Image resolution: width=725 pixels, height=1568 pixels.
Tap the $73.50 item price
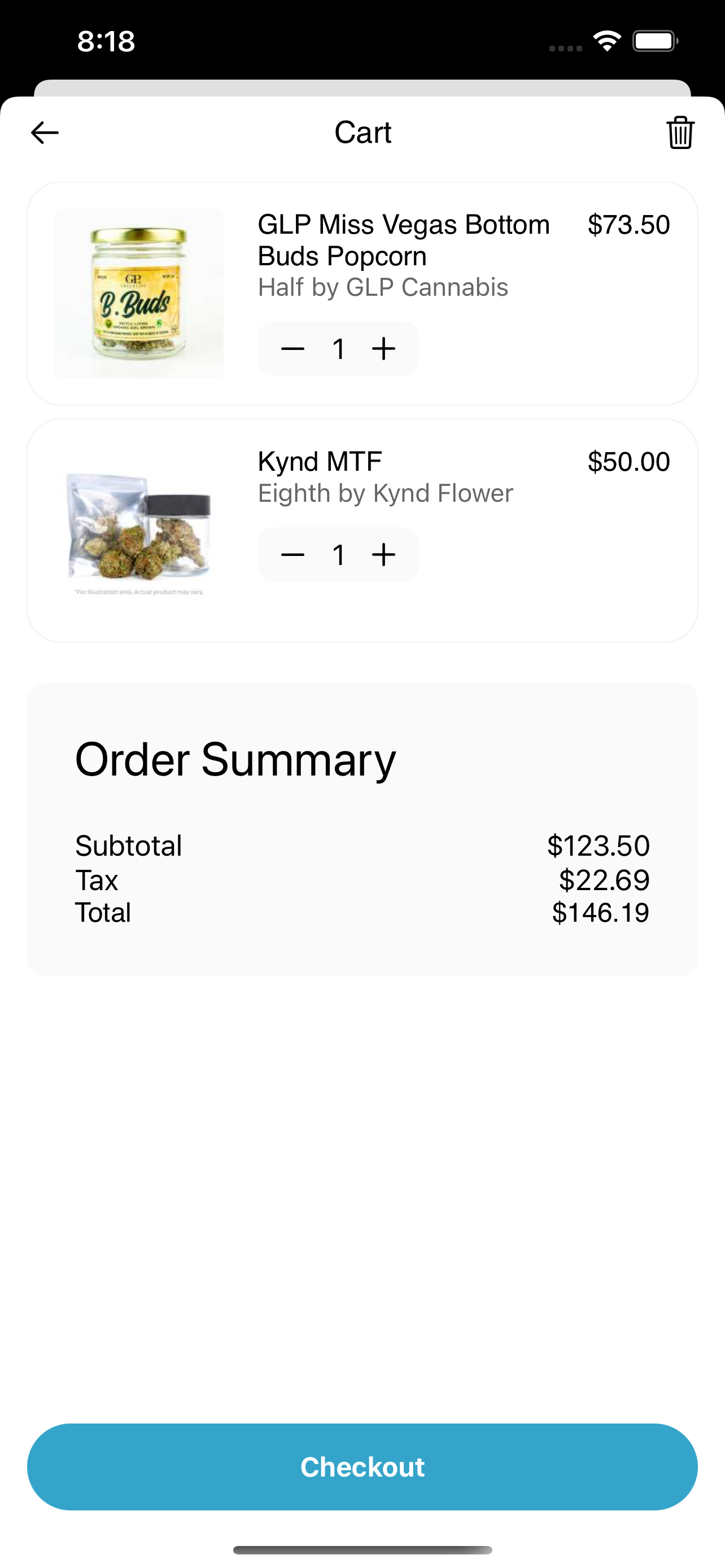point(628,225)
